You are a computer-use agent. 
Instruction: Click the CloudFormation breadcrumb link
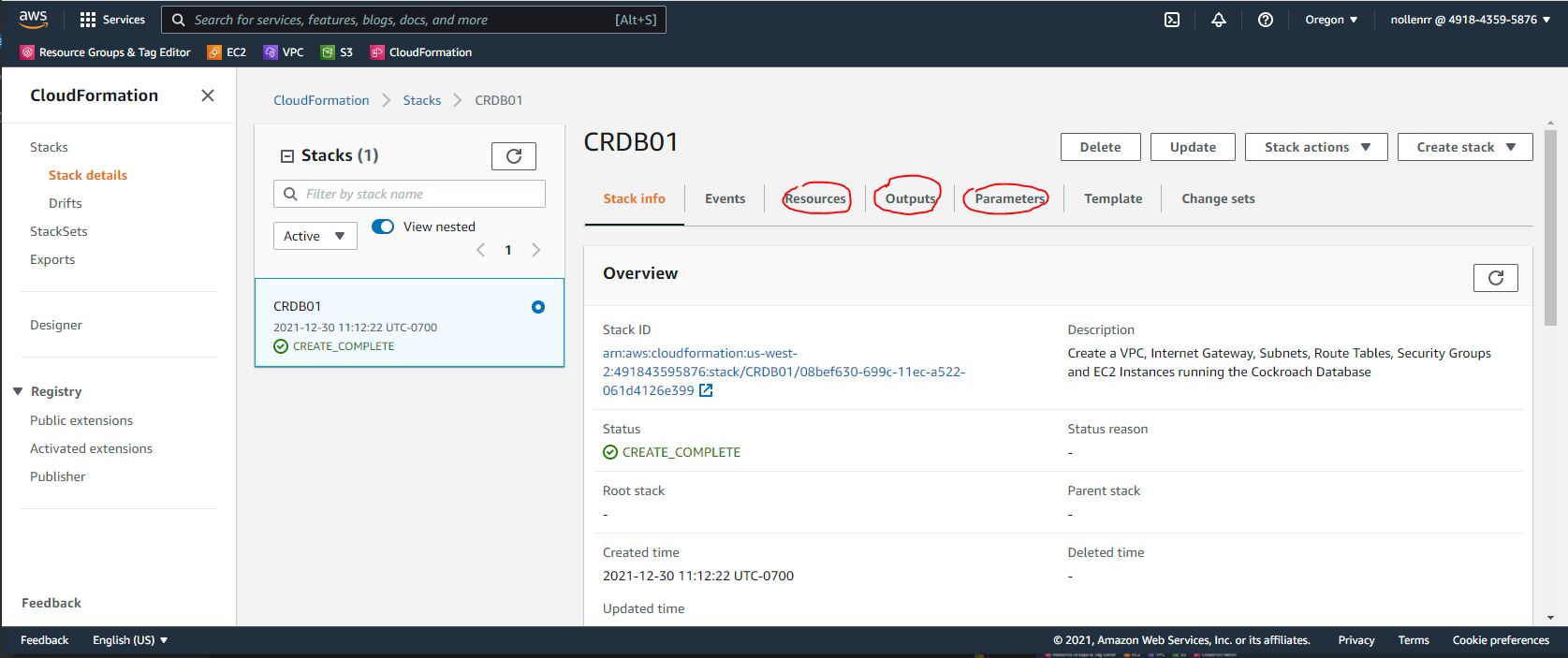(x=321, y=100)
